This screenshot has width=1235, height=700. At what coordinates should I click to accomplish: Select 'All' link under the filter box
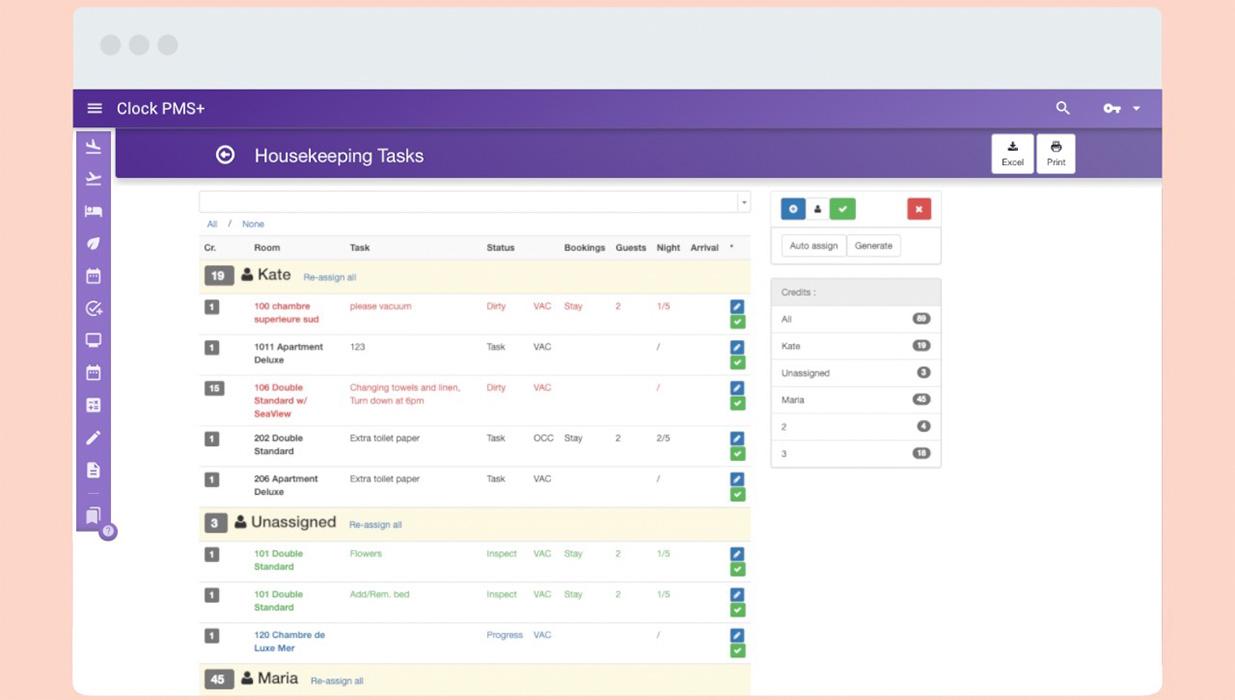click(212, 224)
